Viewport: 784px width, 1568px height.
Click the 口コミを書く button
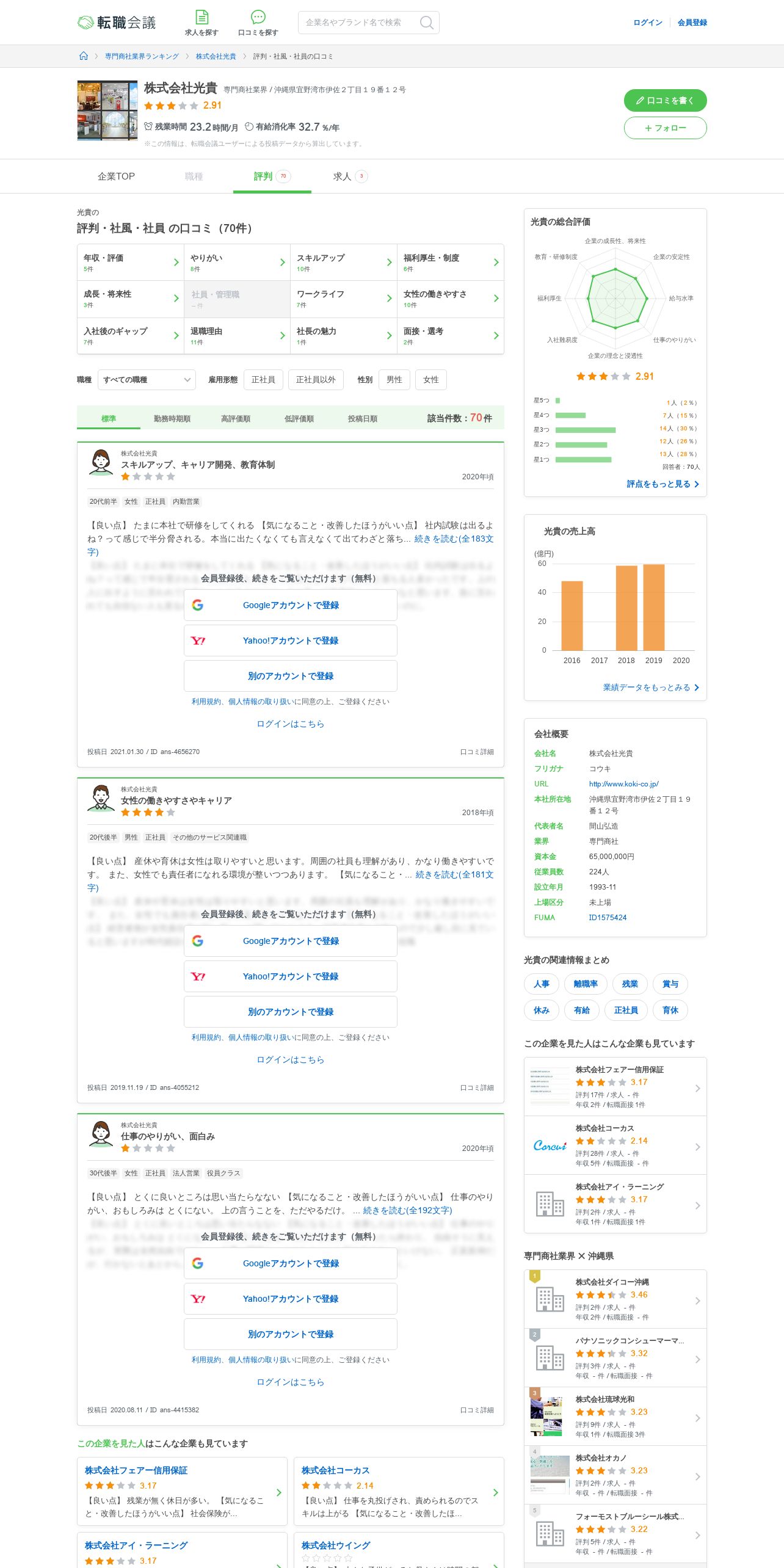pyautogui.click(x=665, y=100)
